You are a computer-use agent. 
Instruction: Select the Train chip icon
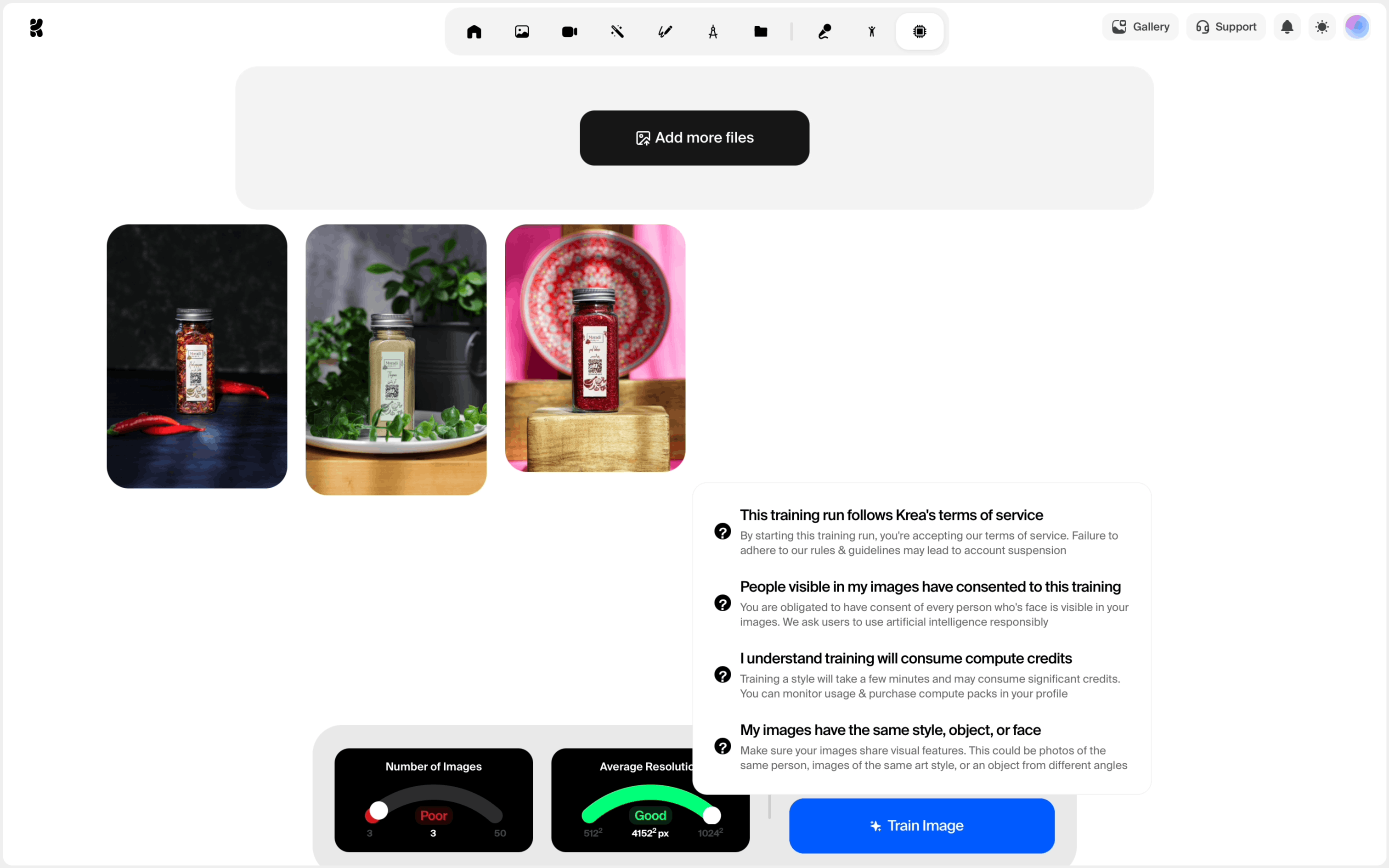point(920,32)
